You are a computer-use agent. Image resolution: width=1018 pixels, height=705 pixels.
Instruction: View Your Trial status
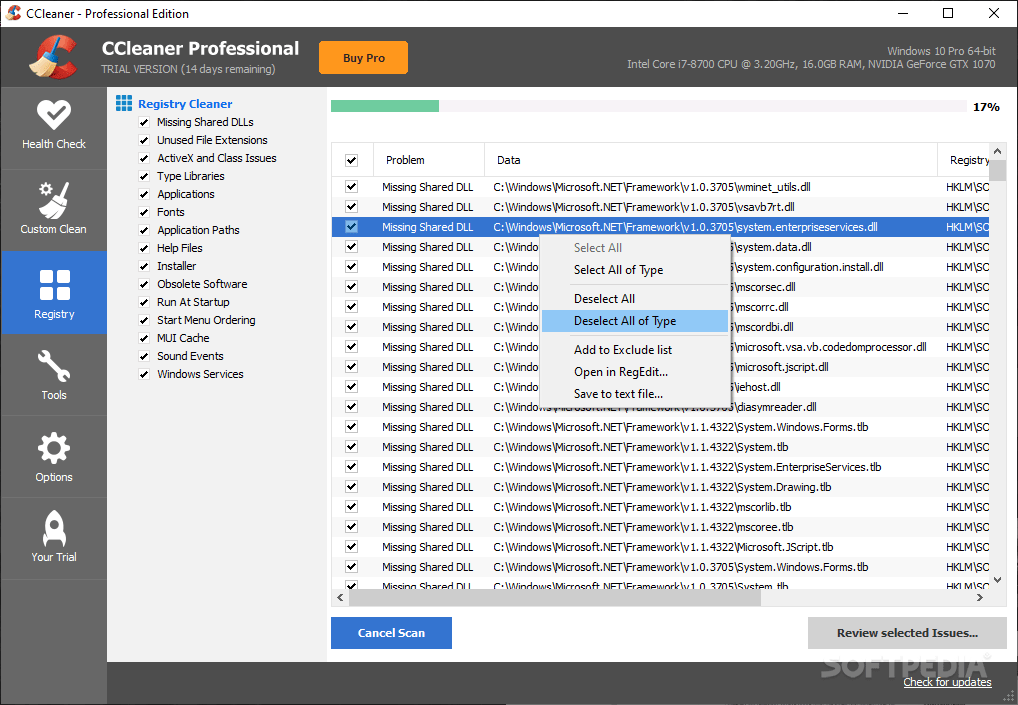point(54,538)
